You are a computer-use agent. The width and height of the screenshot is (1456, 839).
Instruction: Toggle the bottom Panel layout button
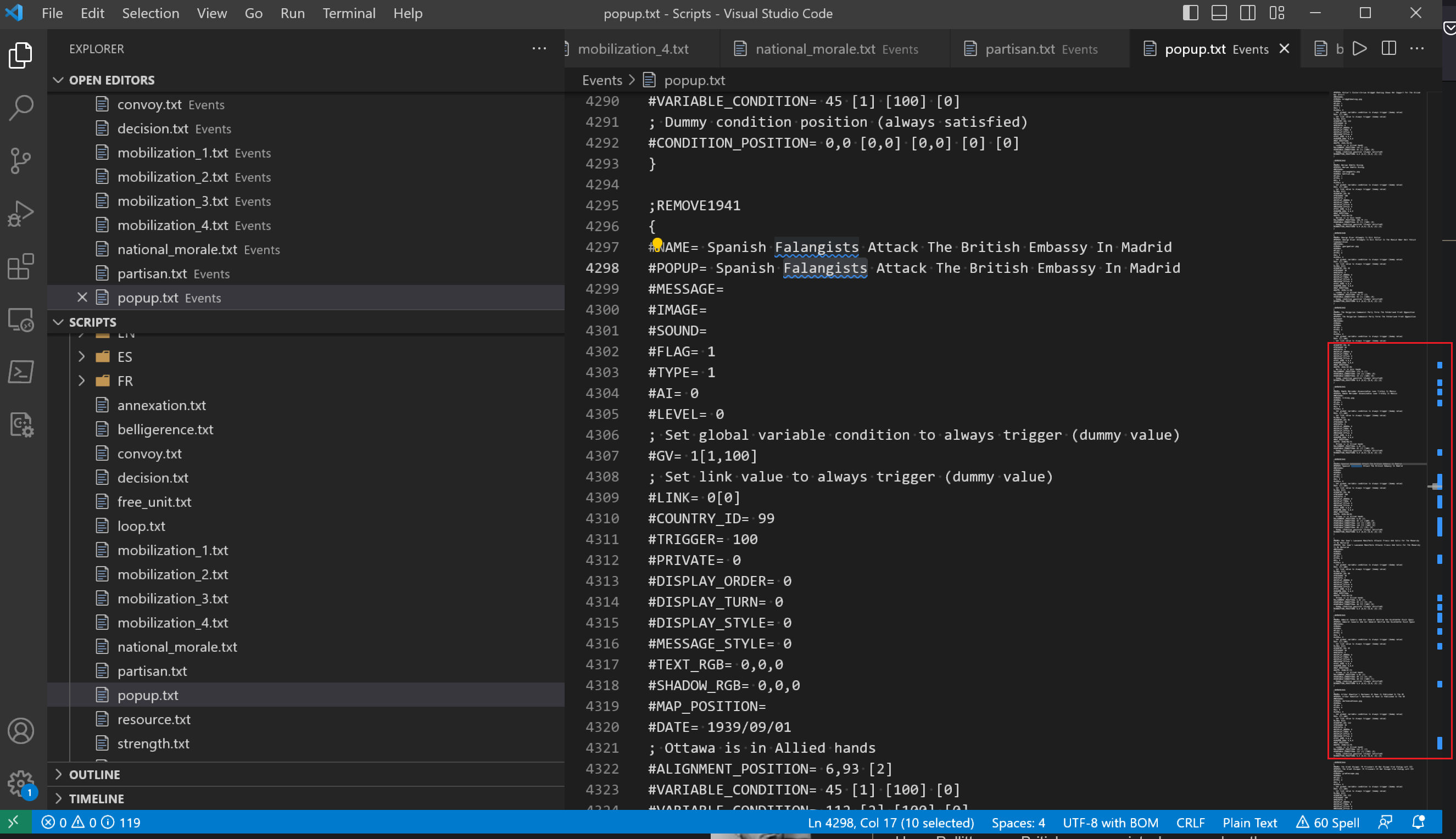[1219, 13]
